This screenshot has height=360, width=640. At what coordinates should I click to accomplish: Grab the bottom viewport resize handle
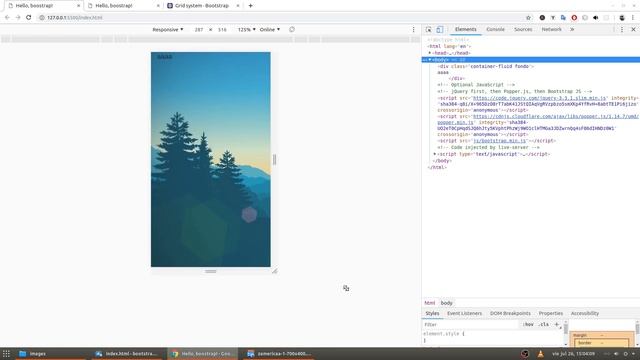(211, 271)
